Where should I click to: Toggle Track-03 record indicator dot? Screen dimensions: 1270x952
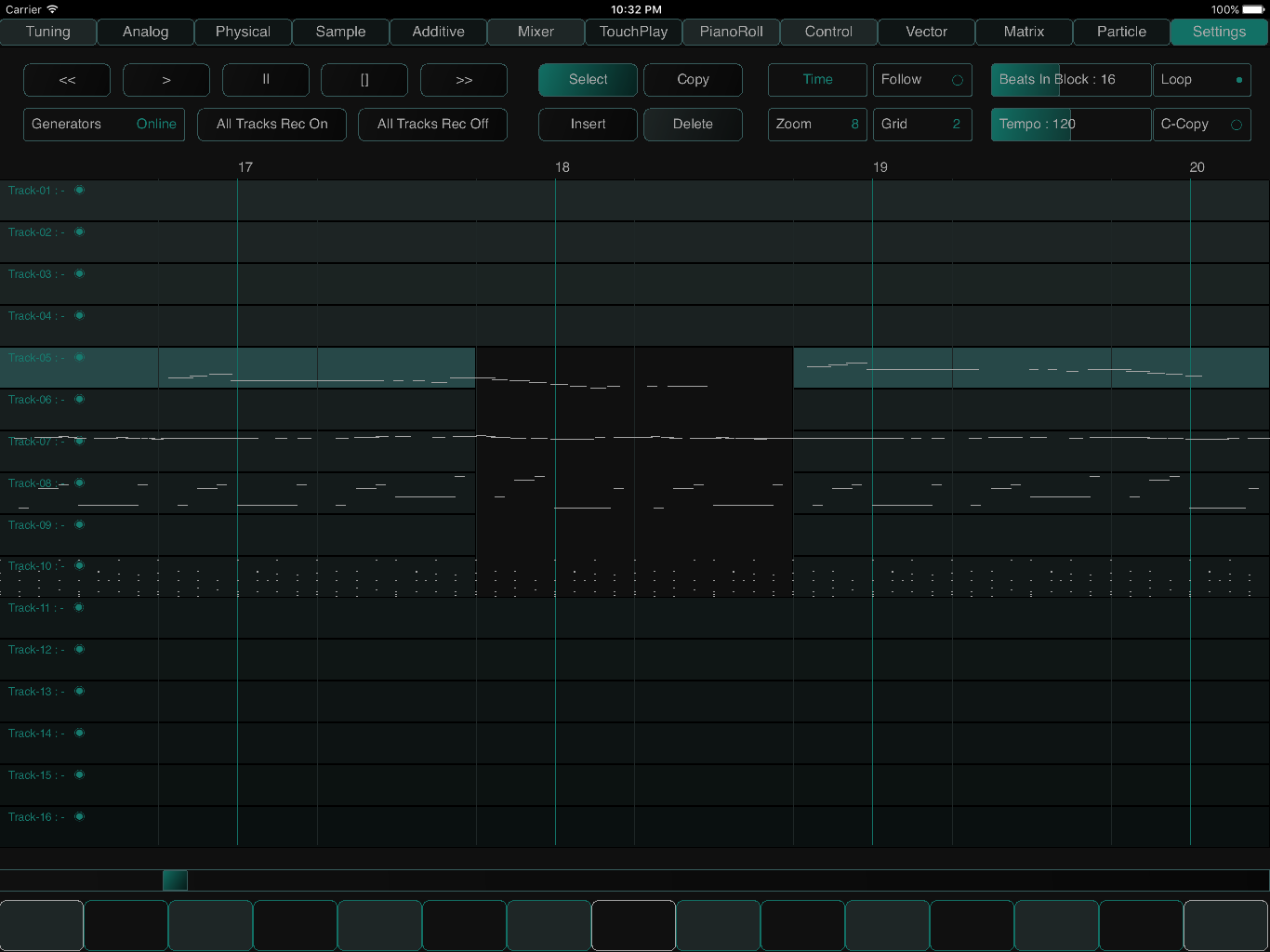pyautogui.click(x=79, y=273)
